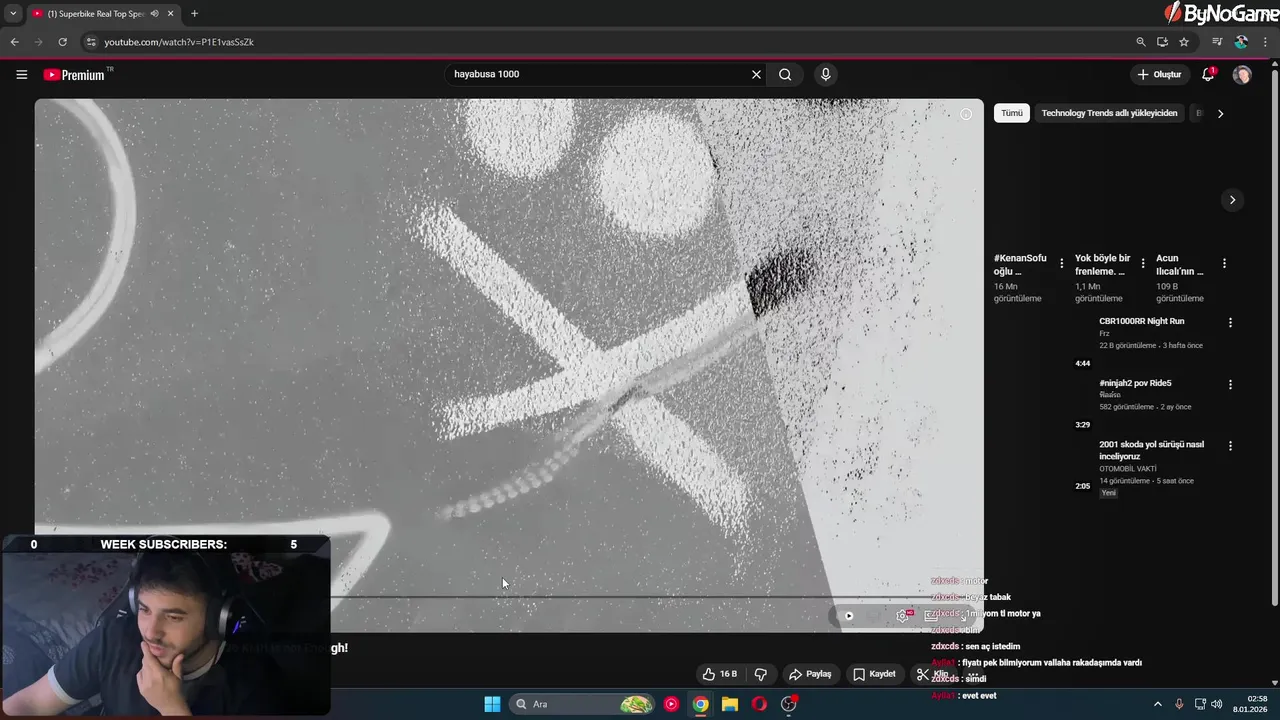Open Chrome three-dot menu
This screenshot has height=720, width=1280.
[1266, 42]
